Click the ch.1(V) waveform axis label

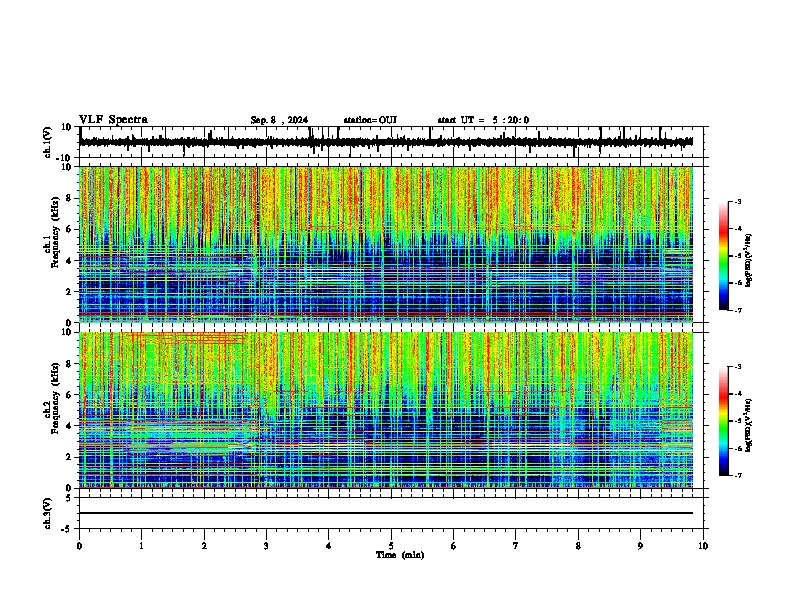coord(48,142)
